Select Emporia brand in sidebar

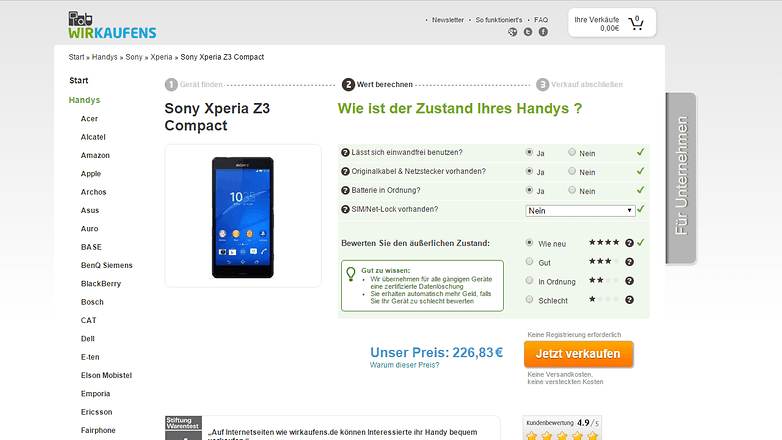(95, 394)
